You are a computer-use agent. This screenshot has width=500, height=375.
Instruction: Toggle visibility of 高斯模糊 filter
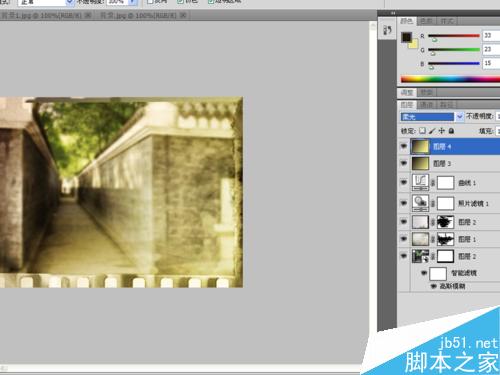434,286
